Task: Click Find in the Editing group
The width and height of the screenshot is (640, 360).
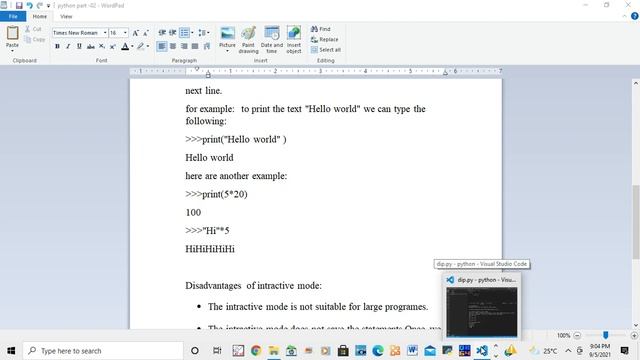Action: click(321, 29)
